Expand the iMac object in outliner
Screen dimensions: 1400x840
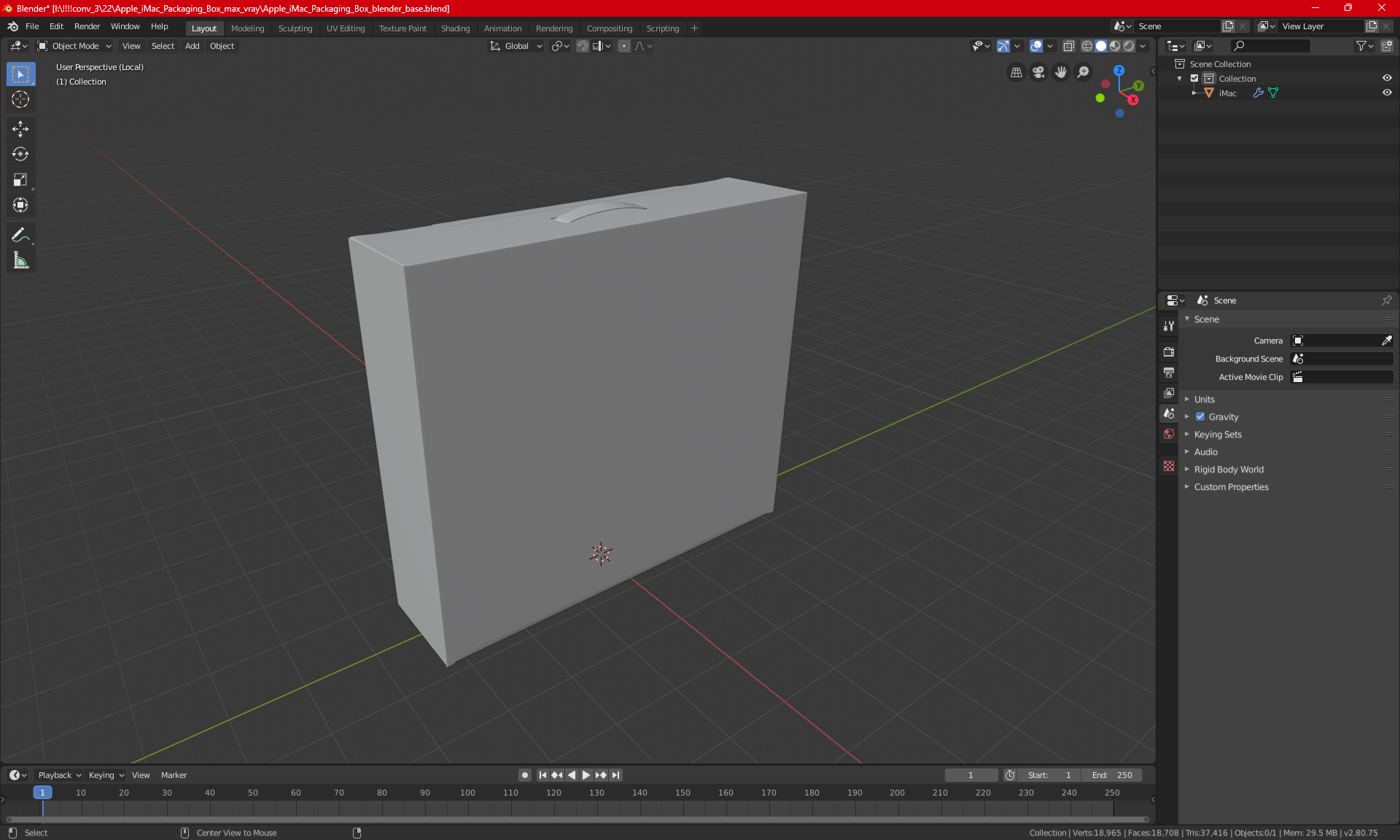pyautogui.click(x=1194, y=93)
